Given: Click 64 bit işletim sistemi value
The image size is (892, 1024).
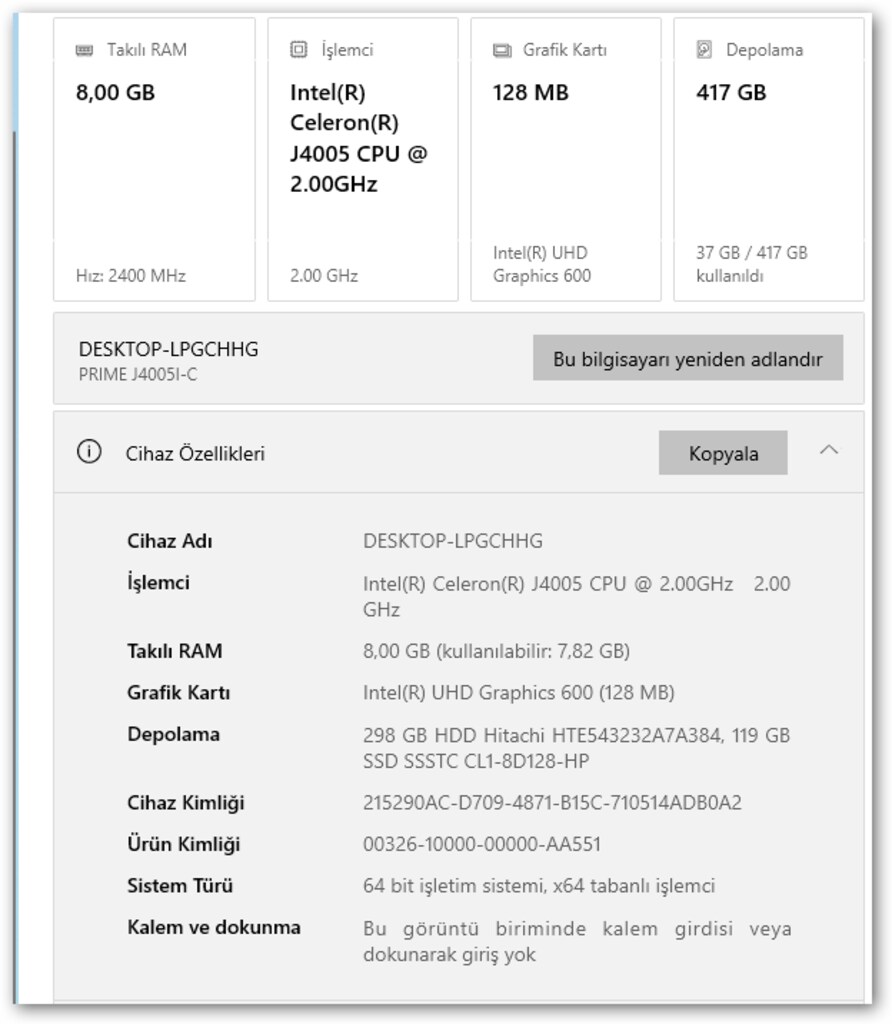Looking at the screenshot, I should click(x=539, y=886).
